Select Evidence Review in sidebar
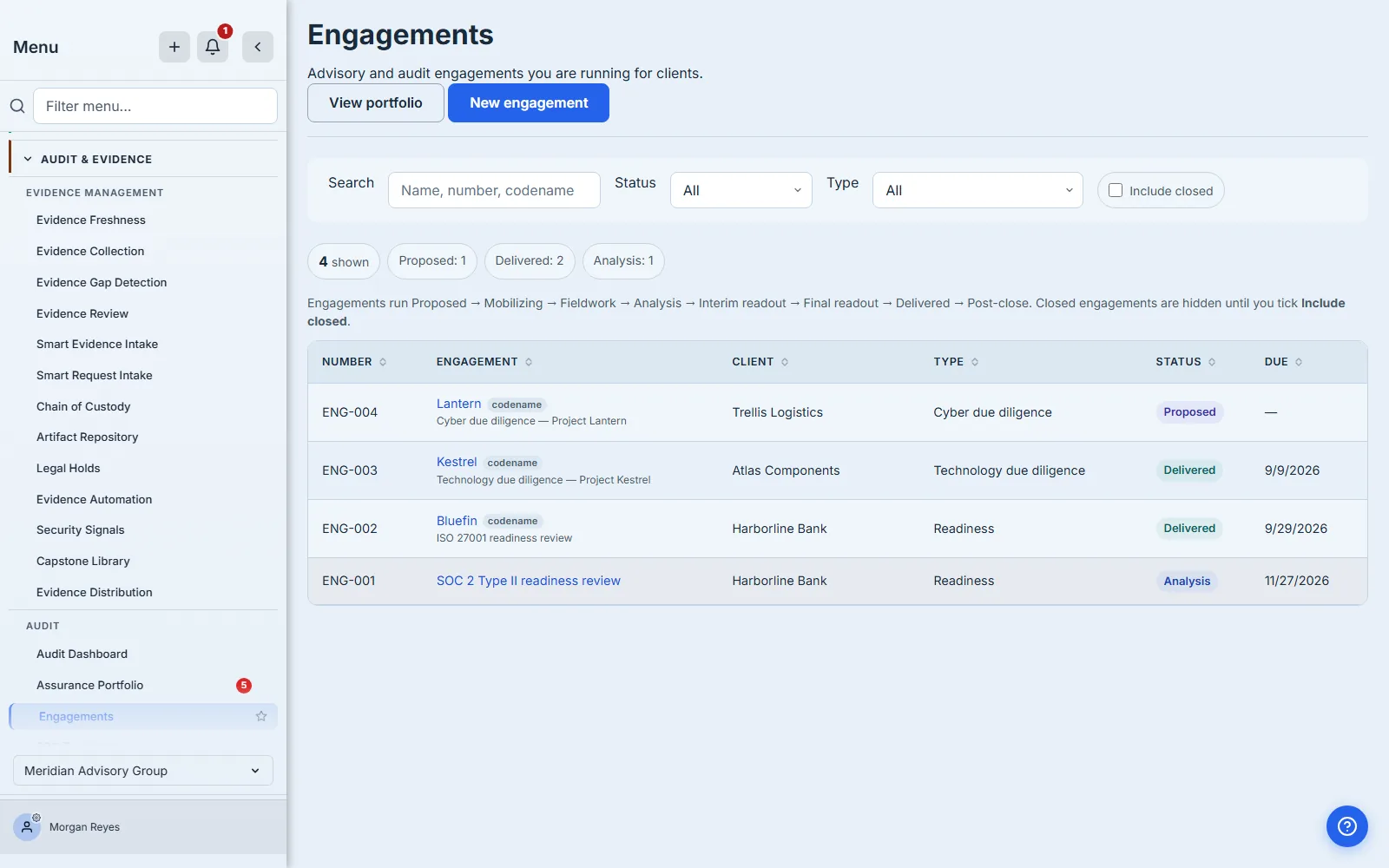Viewport: 1389px width, 868px height. tap(82, 314)
